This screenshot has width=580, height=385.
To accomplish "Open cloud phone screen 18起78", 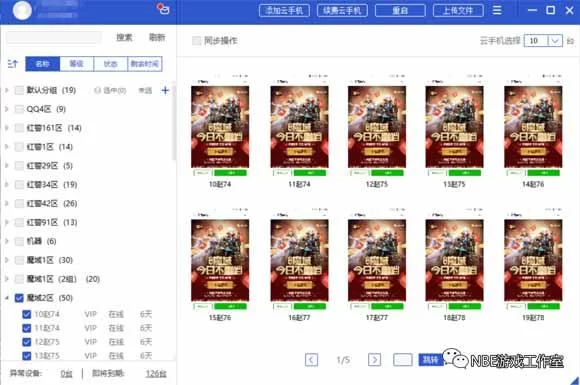I will point(454,260).
